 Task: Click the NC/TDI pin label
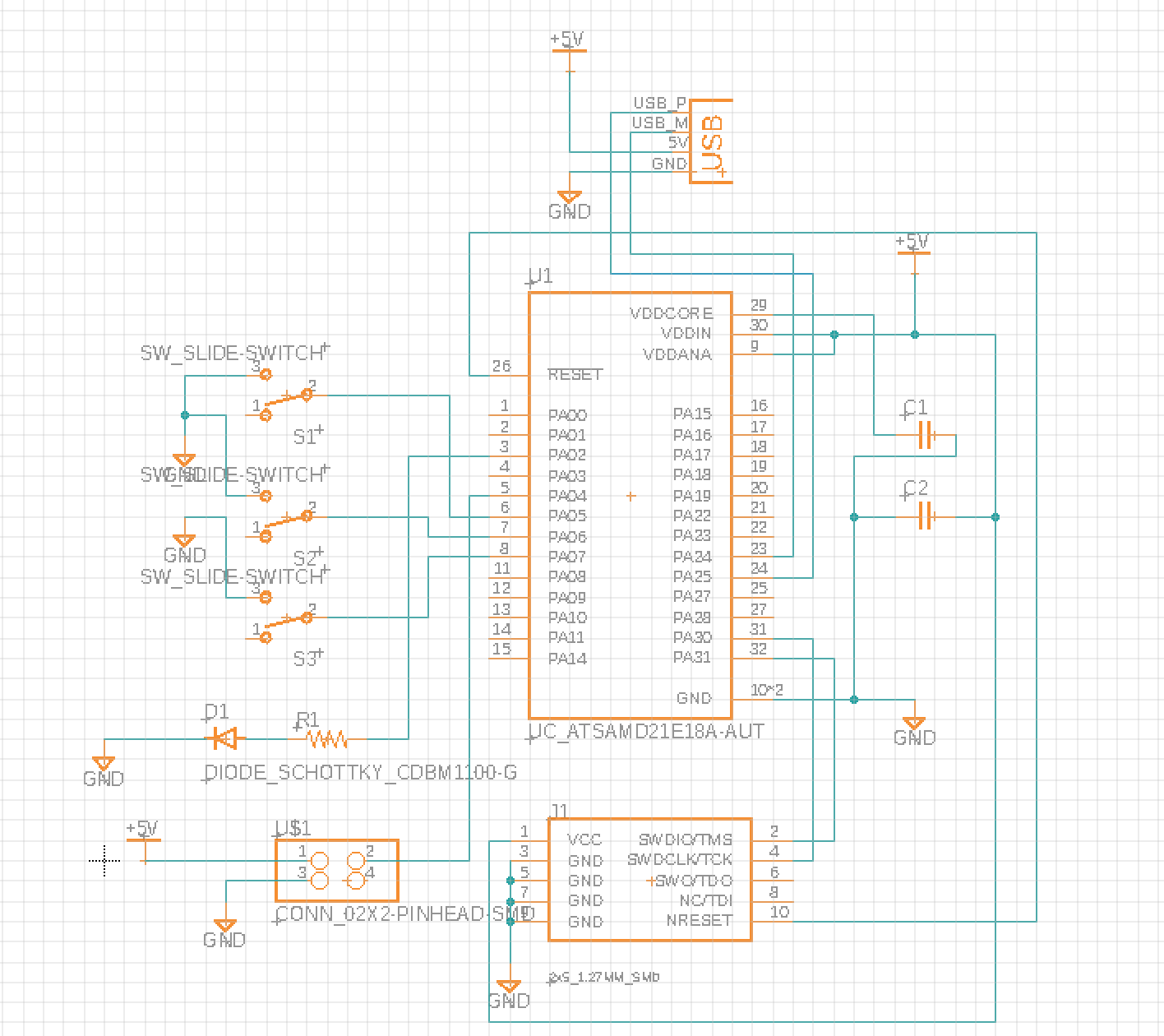705,900
